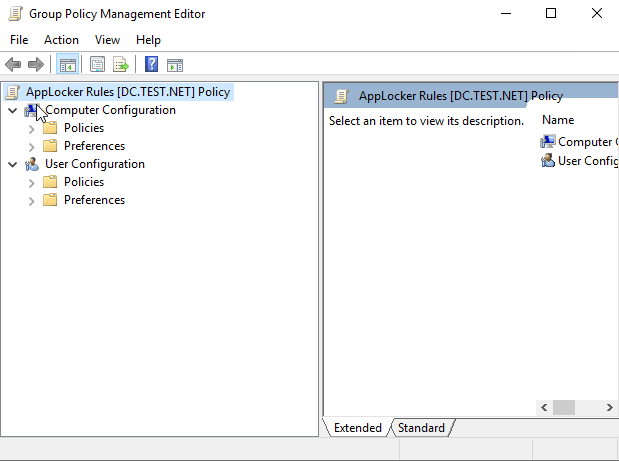Click the Forward arrow toolbar icon
The width and height of the screenshot is (619, 461).
click(36, 65)
